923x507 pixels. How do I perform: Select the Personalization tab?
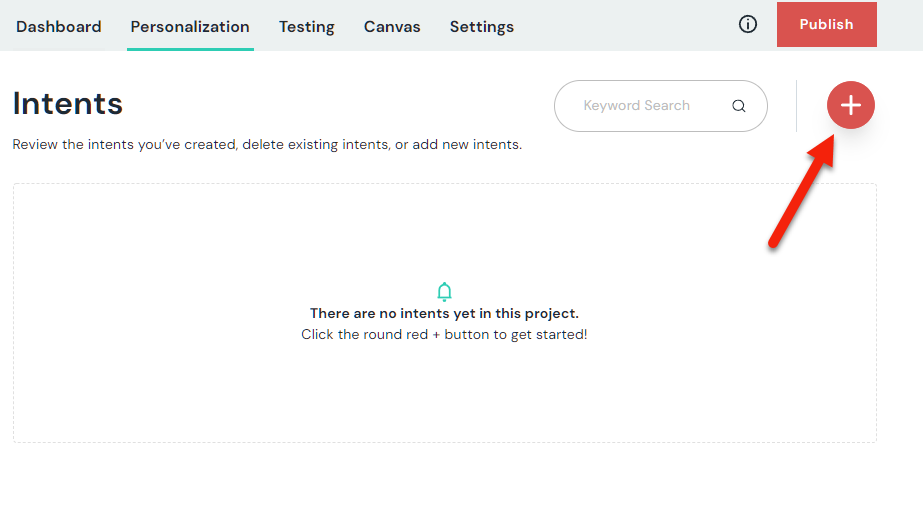(190, 27)
